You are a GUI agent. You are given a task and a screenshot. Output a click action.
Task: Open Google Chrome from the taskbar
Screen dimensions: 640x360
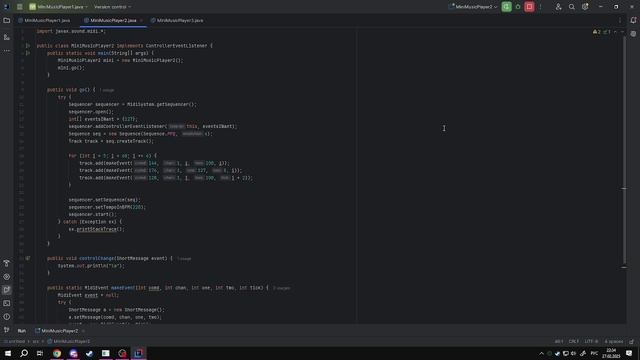[x=57, y=353]
